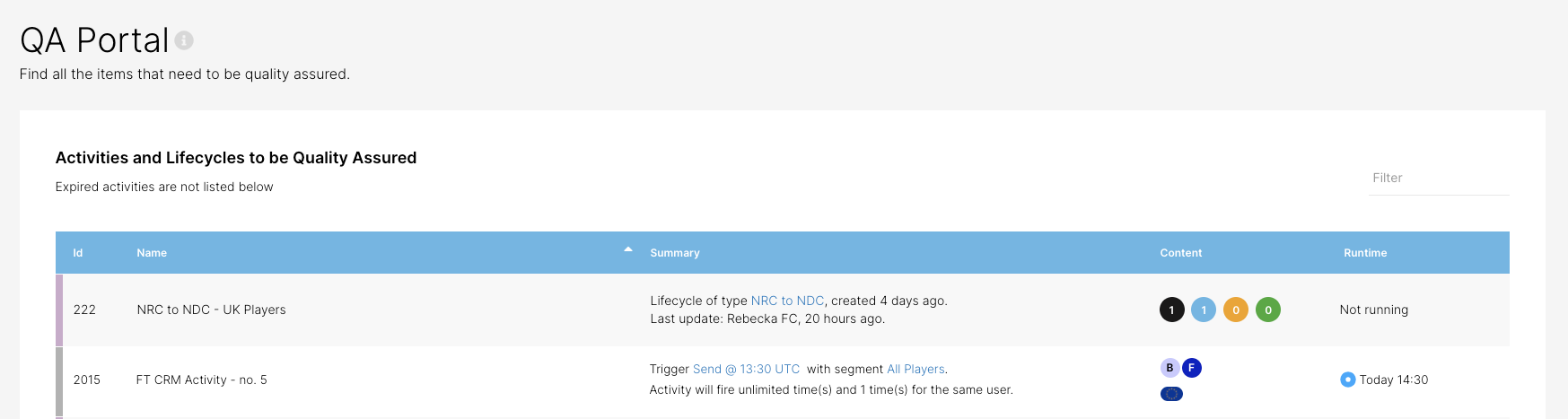Select the FT CRM Activity - no. 5 row
1568x419 pixels.
click(783, 381)
